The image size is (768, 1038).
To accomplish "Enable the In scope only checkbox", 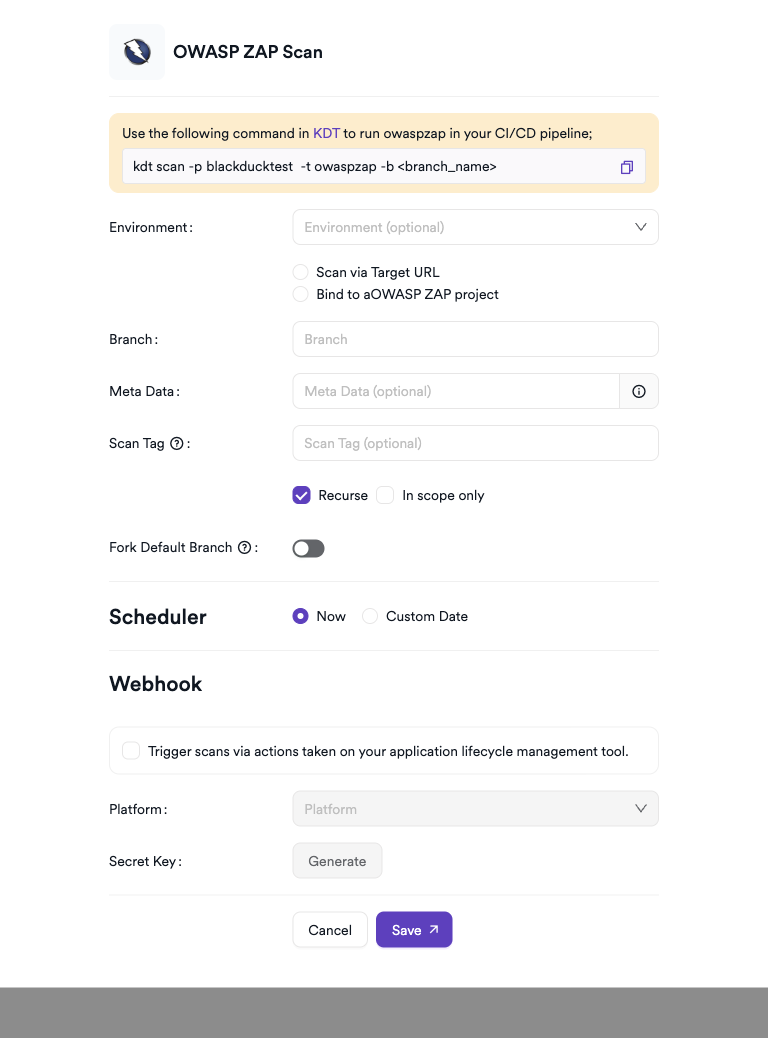I will coord(385,495).
